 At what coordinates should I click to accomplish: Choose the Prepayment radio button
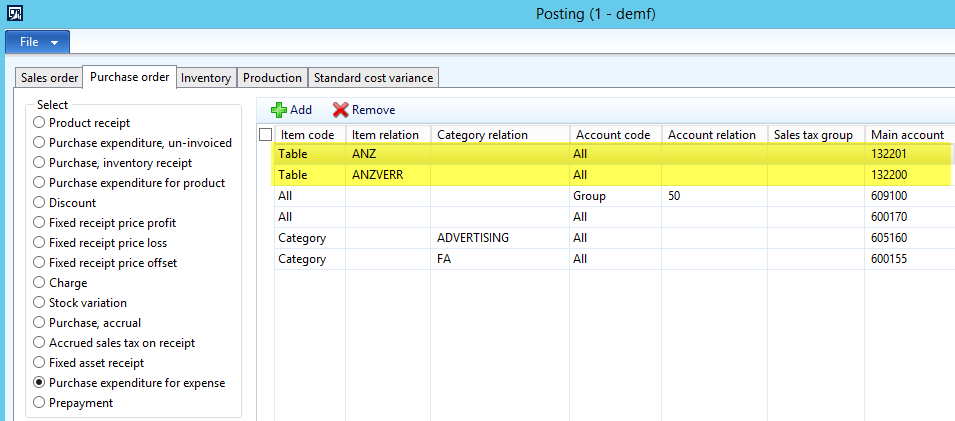coord(39,403)
